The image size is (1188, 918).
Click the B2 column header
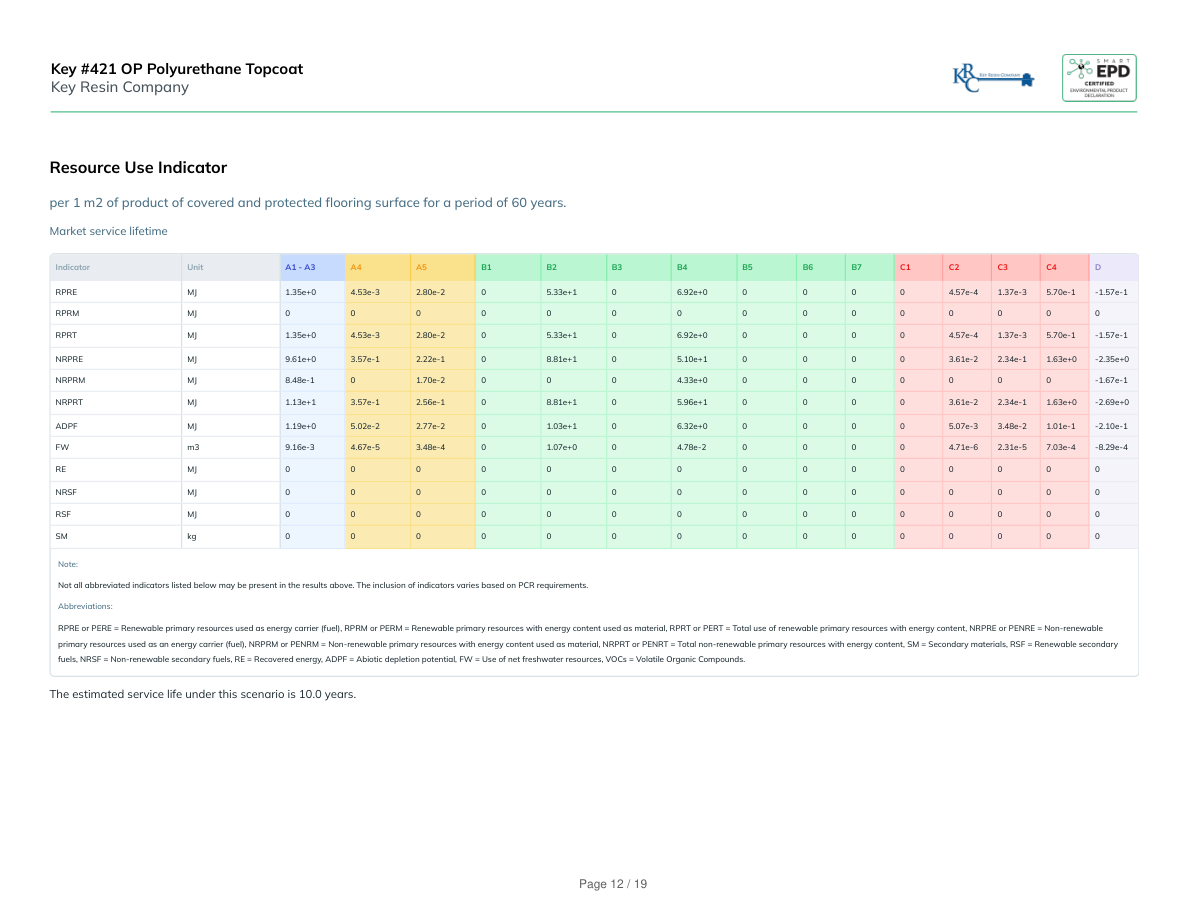pos(551,267)
